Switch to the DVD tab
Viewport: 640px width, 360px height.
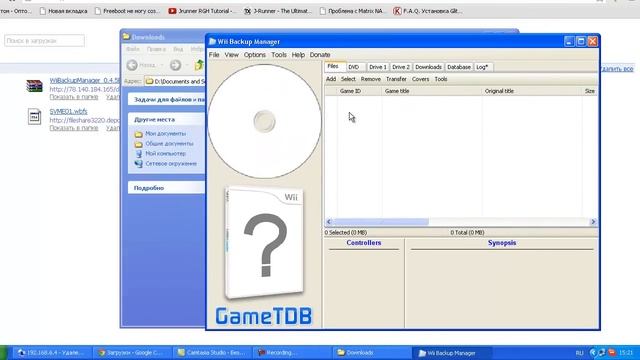[354, 67]
